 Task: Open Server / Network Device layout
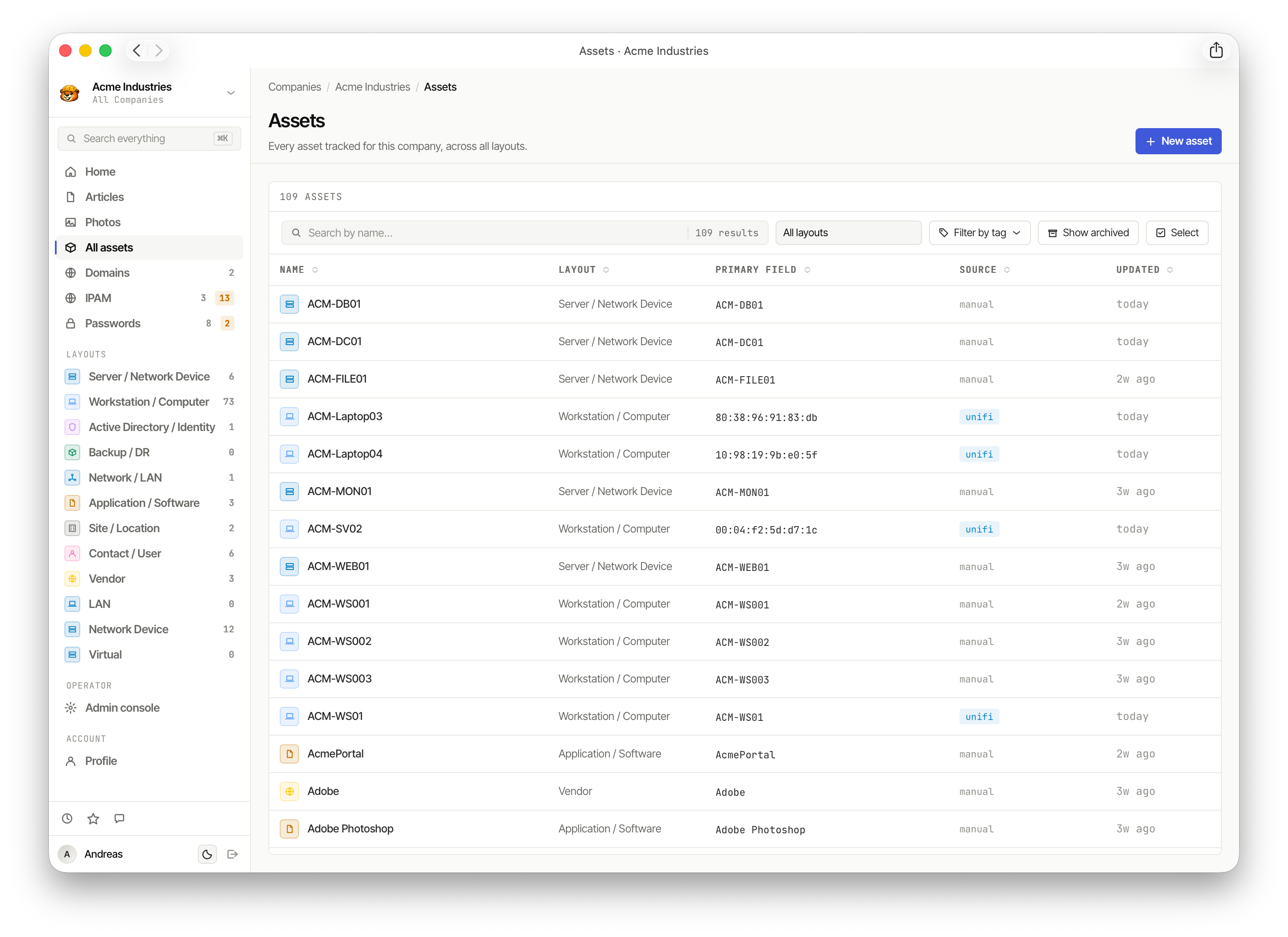149,377
